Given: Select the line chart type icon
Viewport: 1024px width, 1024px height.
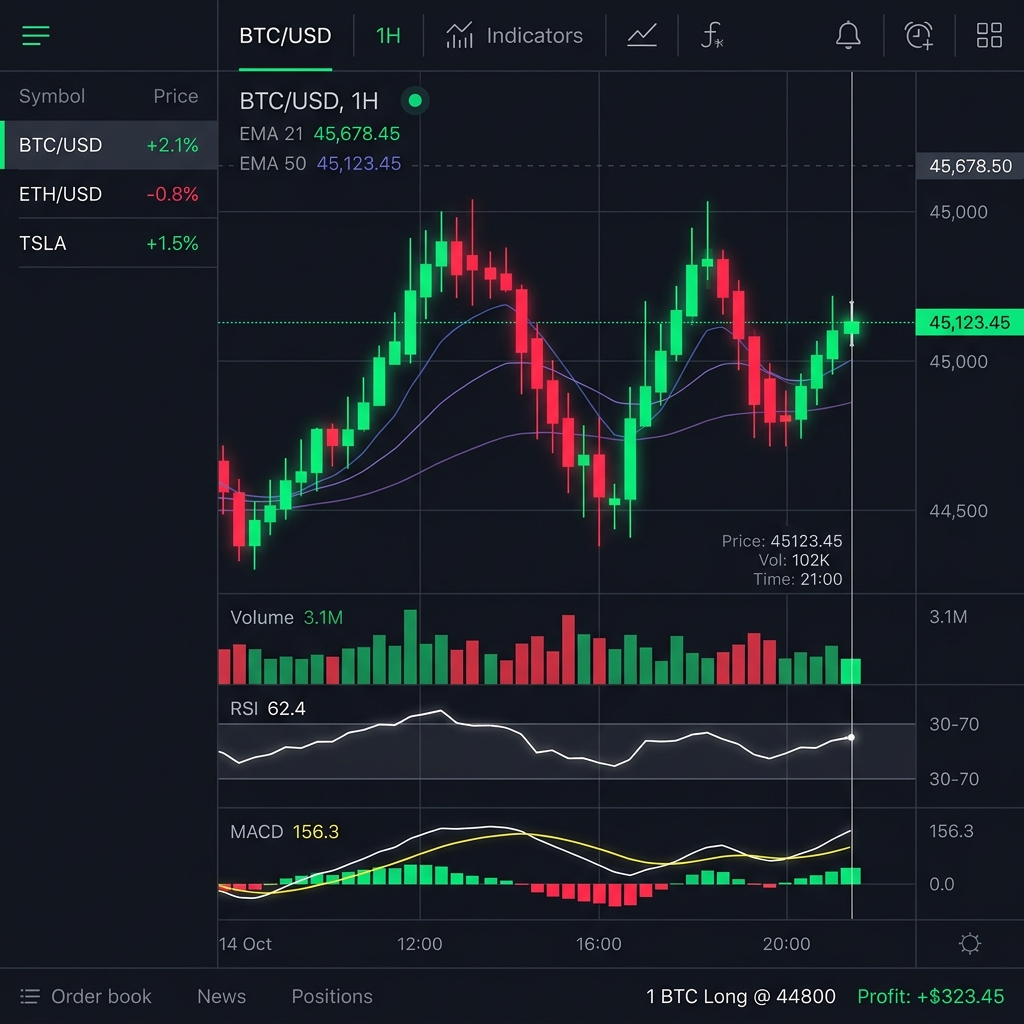Looking at the screenshot, I should click(x=642, y=35).
